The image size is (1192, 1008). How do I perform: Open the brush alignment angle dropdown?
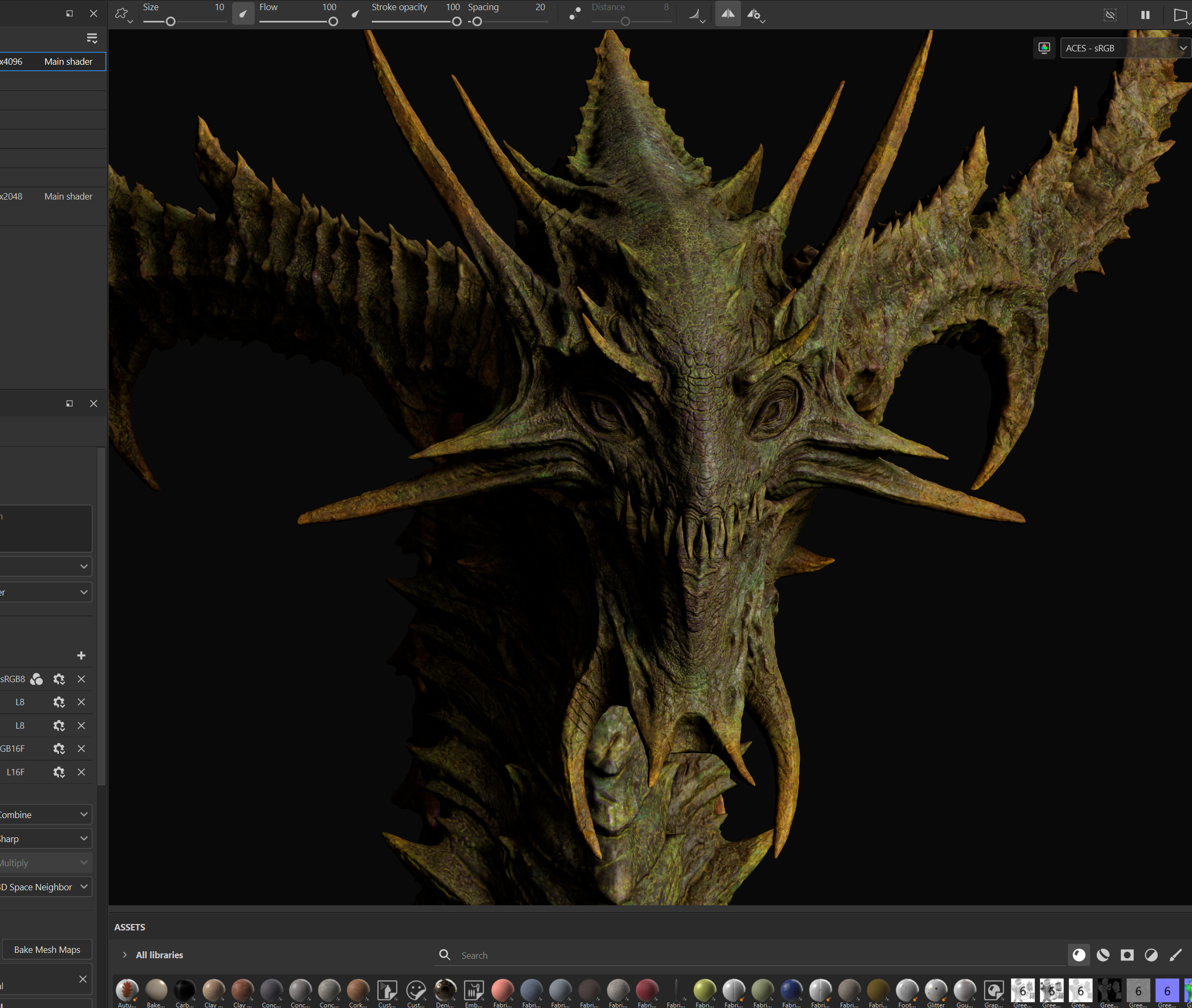(x=697, y=15)
